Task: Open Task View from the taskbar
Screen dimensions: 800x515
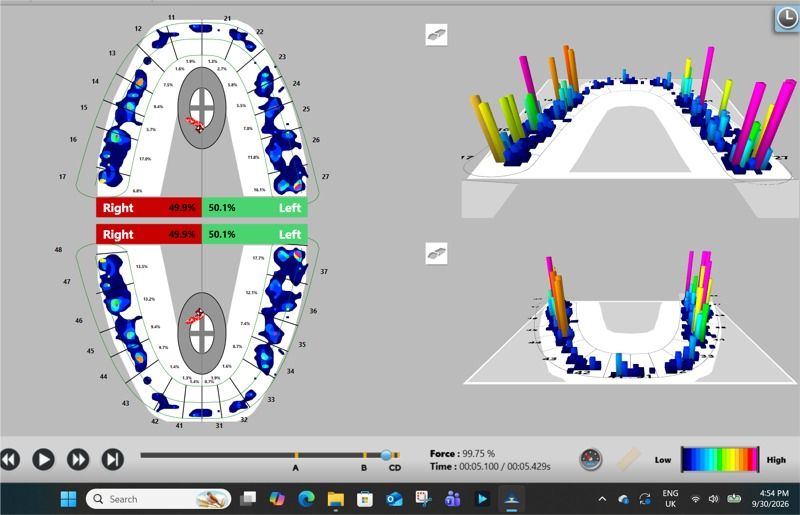Action: [248, 499]
